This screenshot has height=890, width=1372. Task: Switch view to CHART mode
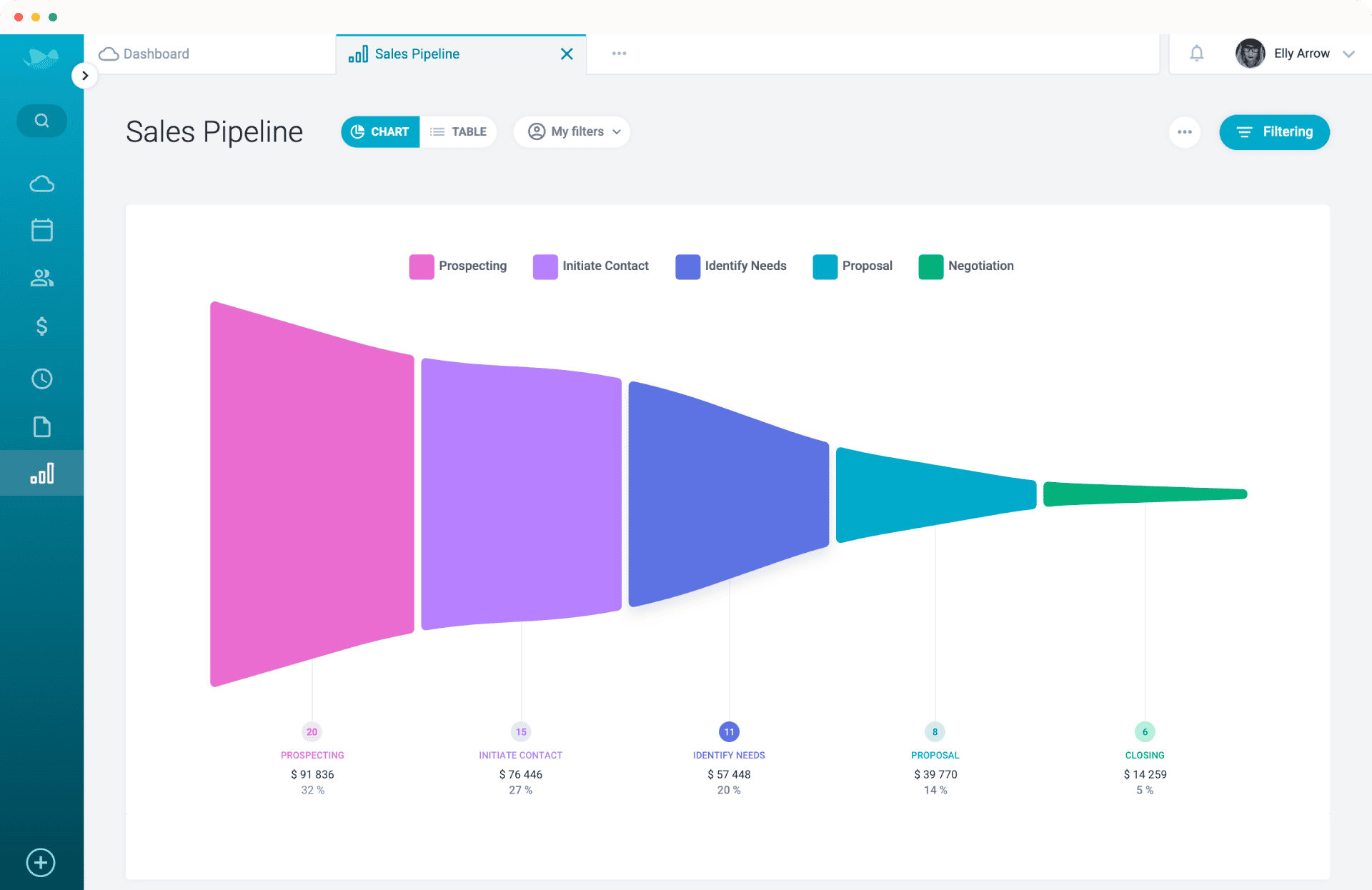(x=380, y=131)
